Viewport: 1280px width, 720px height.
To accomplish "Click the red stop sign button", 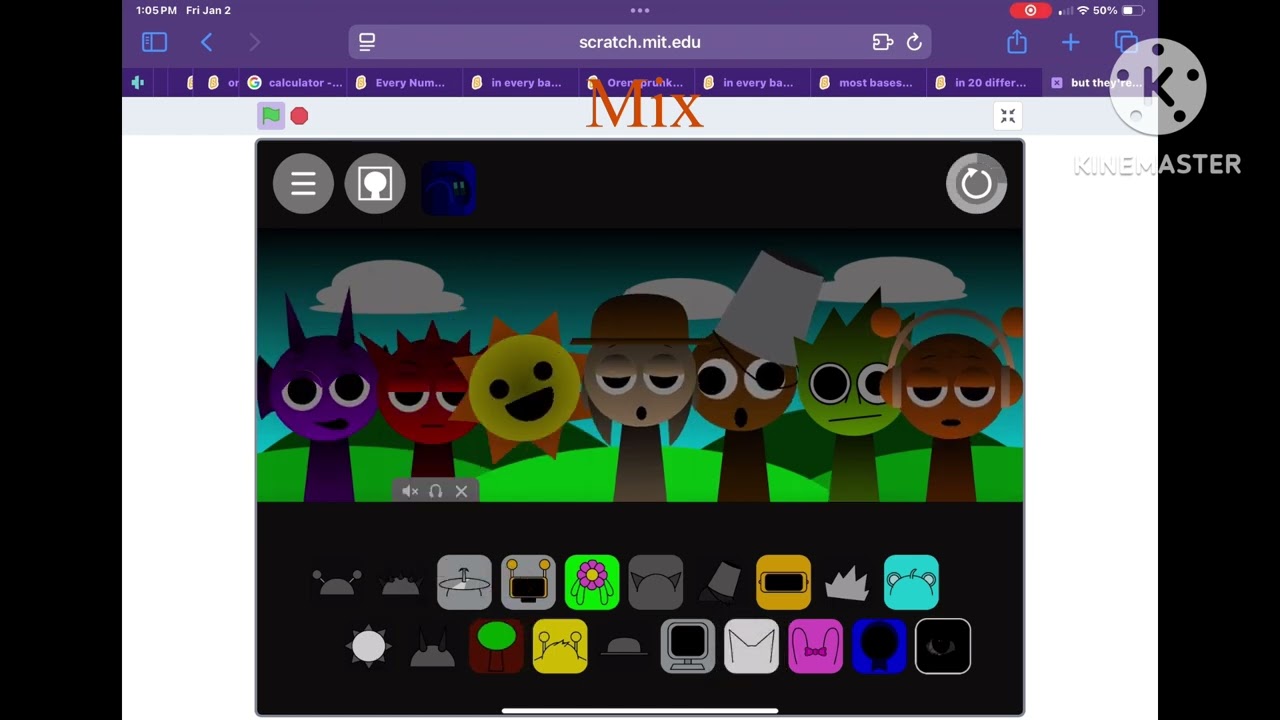I will pos(299,116).
